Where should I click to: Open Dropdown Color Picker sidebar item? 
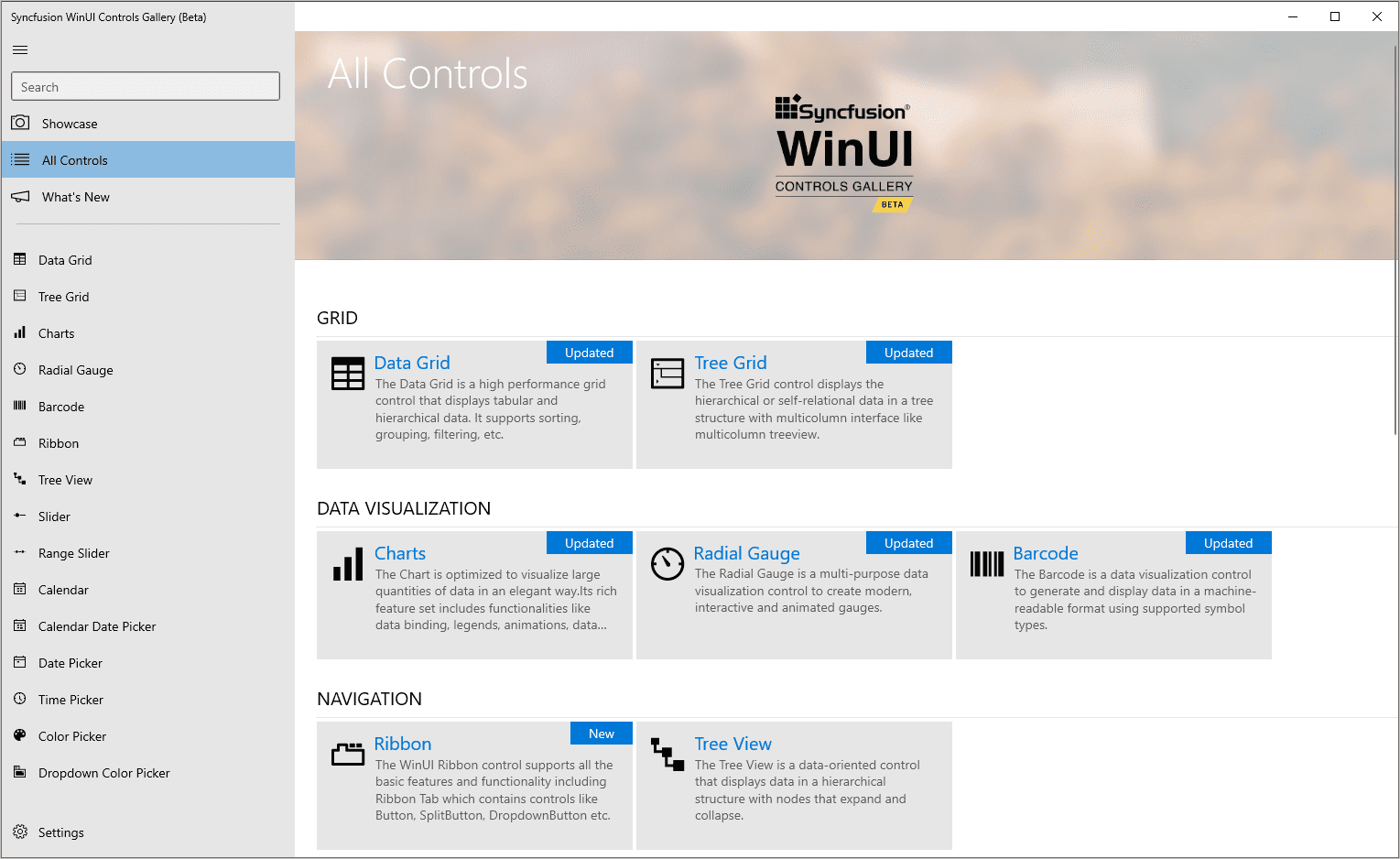pyautogui.click(x=103, y=773)
